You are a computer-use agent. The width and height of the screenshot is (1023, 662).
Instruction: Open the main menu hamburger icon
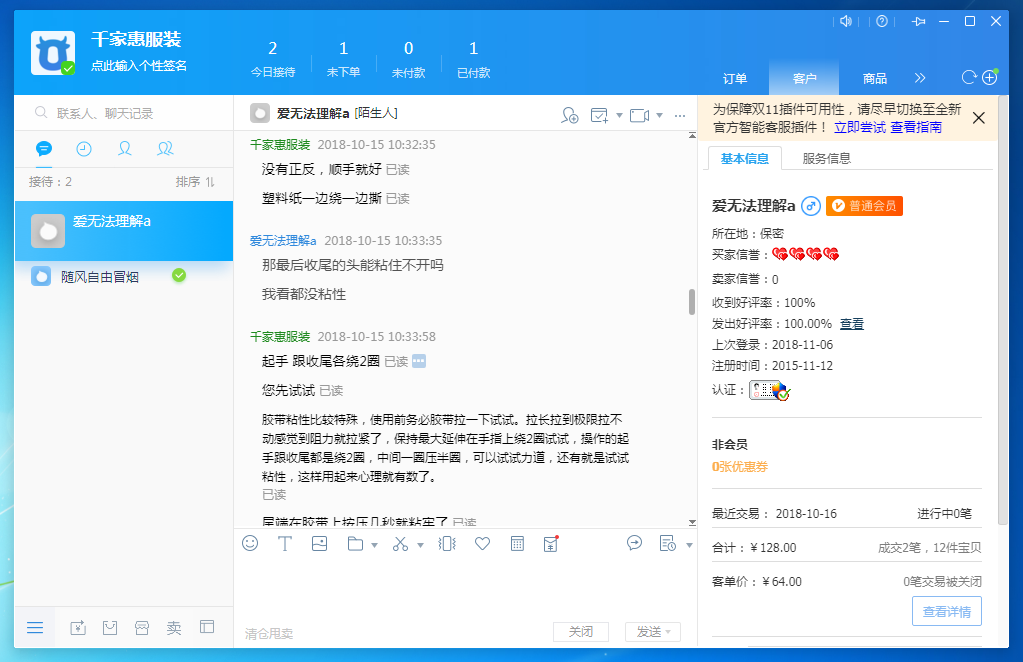[x=35, y=627]
